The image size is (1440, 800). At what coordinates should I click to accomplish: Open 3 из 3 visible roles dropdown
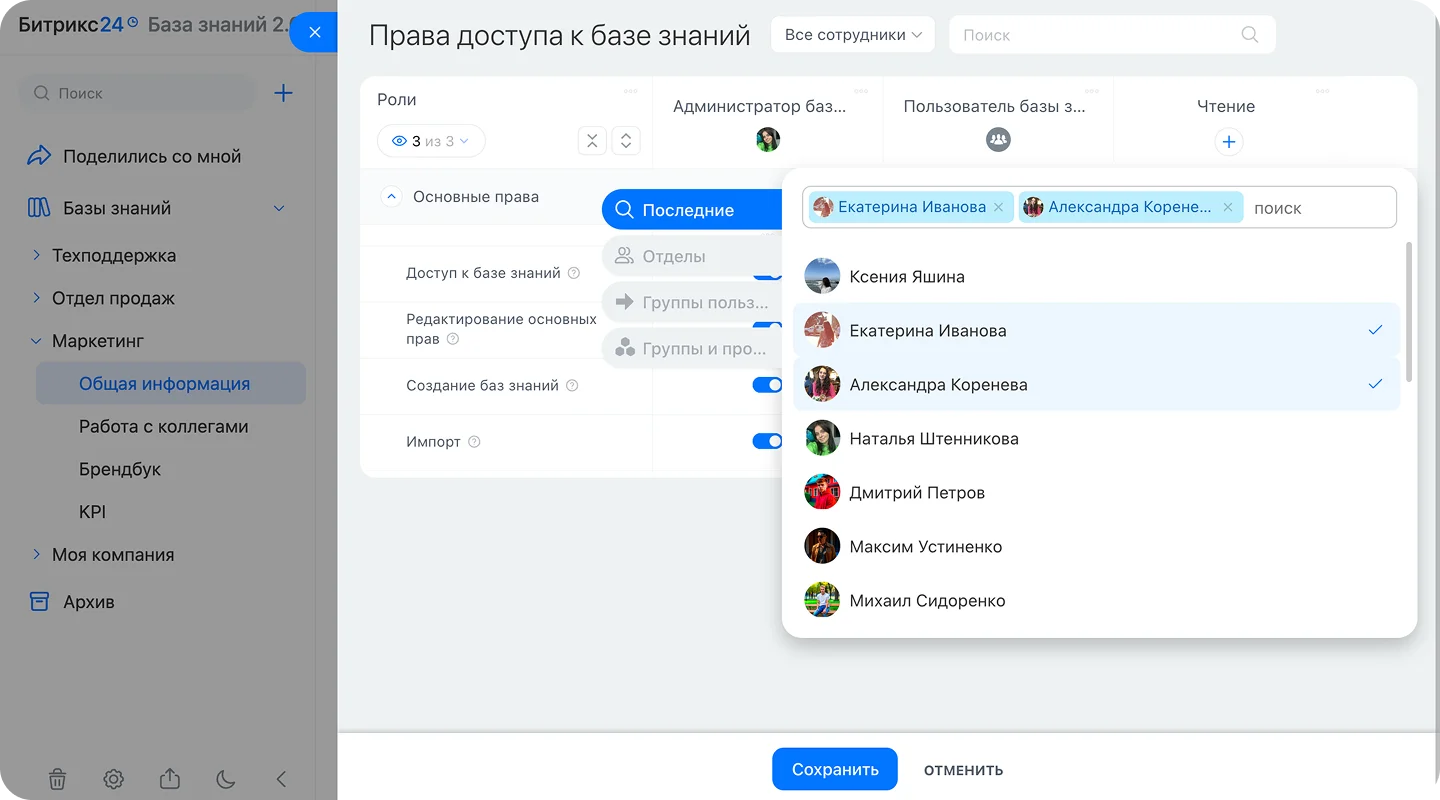(x=431, y=141)
